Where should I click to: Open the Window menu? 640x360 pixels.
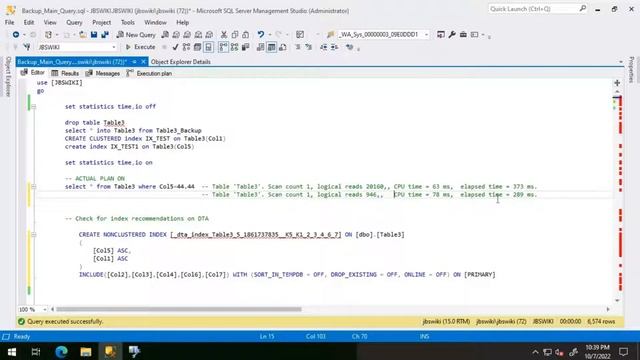point(155,22)
